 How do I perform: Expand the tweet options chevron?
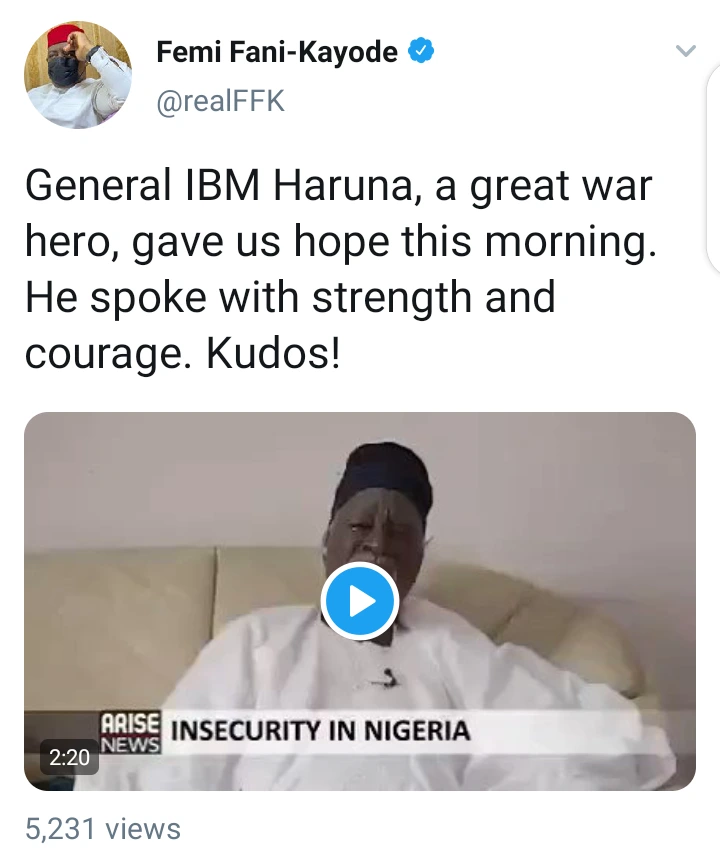(x=685, y=52)
